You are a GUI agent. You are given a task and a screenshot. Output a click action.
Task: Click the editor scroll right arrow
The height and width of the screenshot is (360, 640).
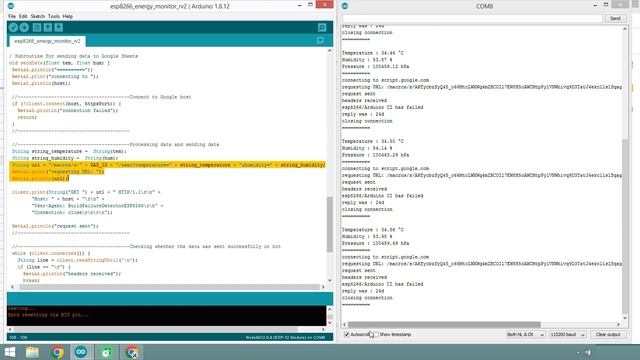pyautogui.click(x=323, y=287)
